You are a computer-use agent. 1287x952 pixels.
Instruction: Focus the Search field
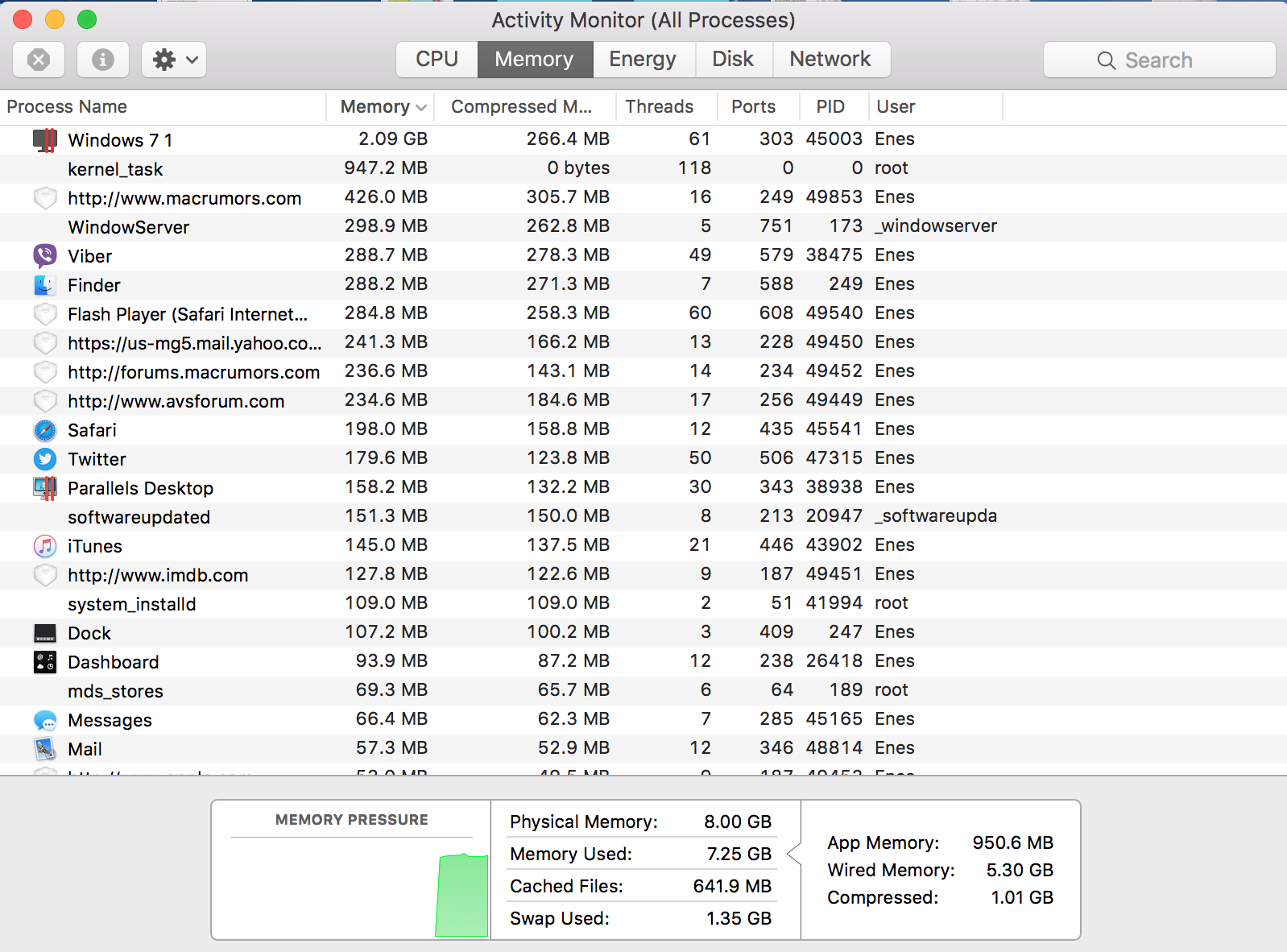pos(1159,60)
